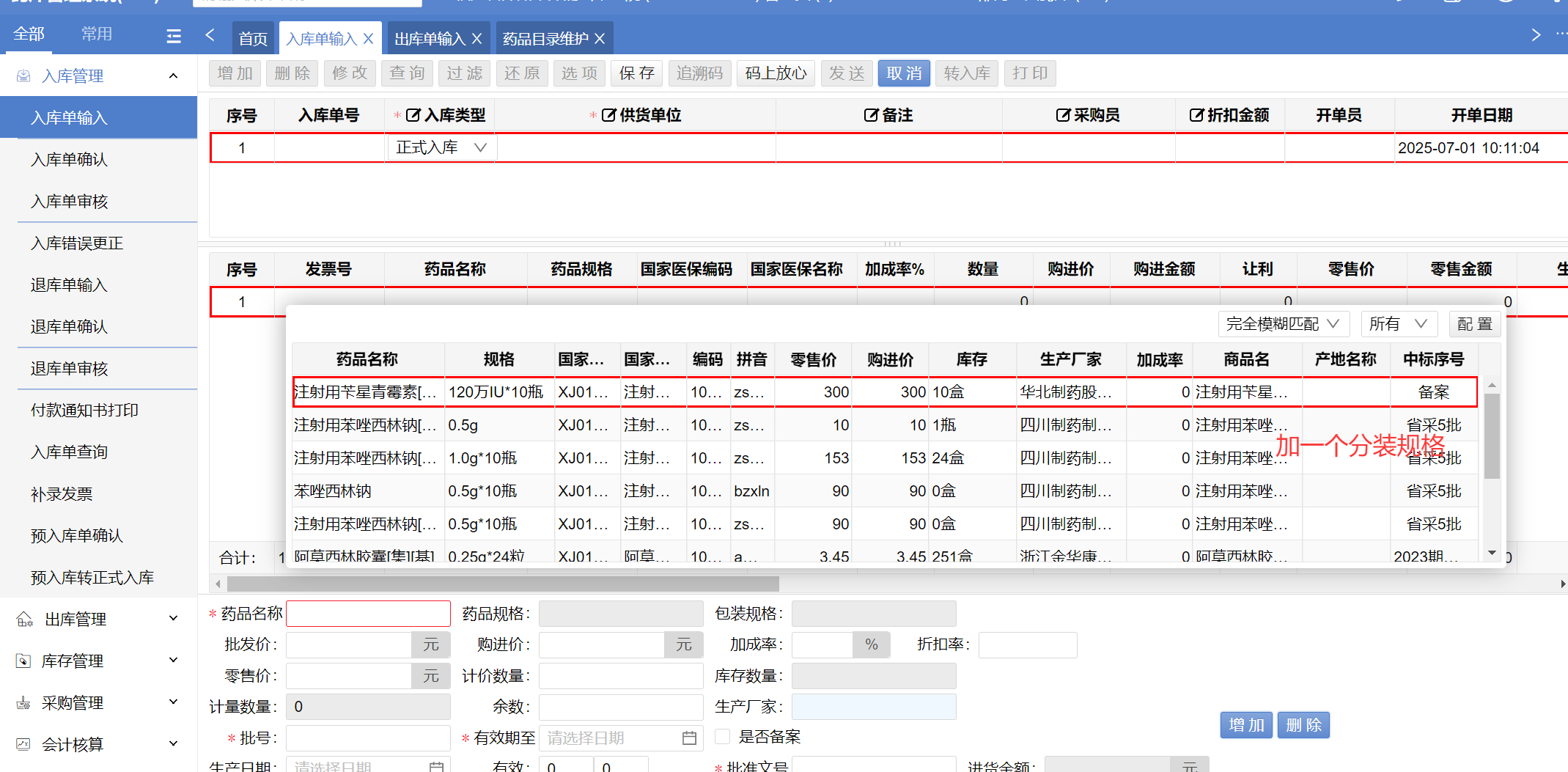Close the 药品目录维护 tab
Image resolution: width=1568 pixels, height=772 pixels.
click(x=600, y=38)
